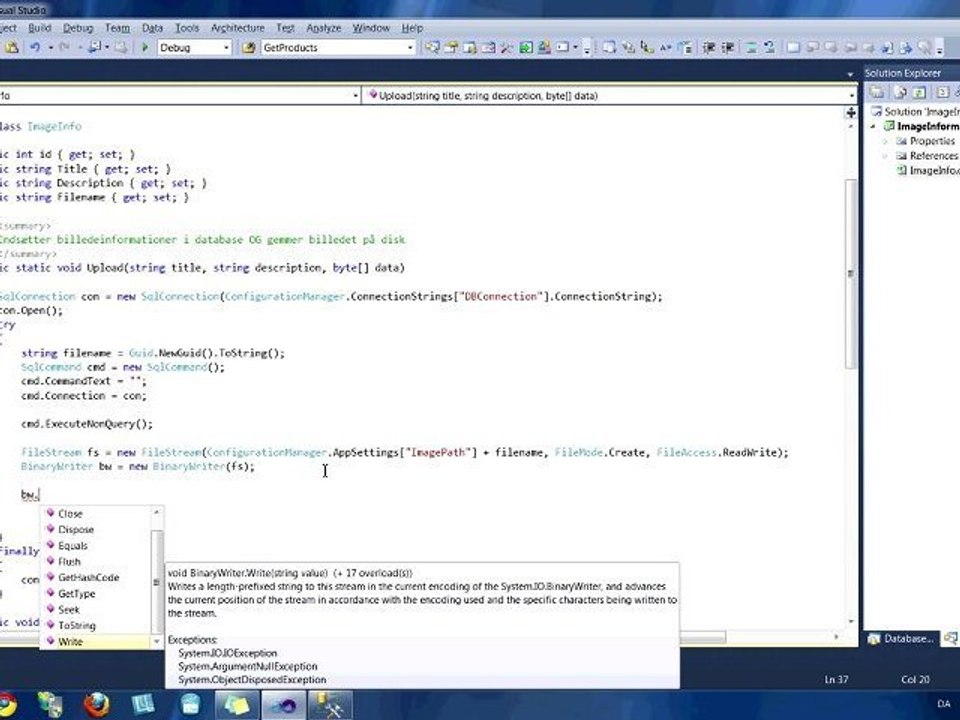Viewport: 960px width, 720px height.
Task: Open the Undo history dropdown arrow
Action: pos(51,47)
